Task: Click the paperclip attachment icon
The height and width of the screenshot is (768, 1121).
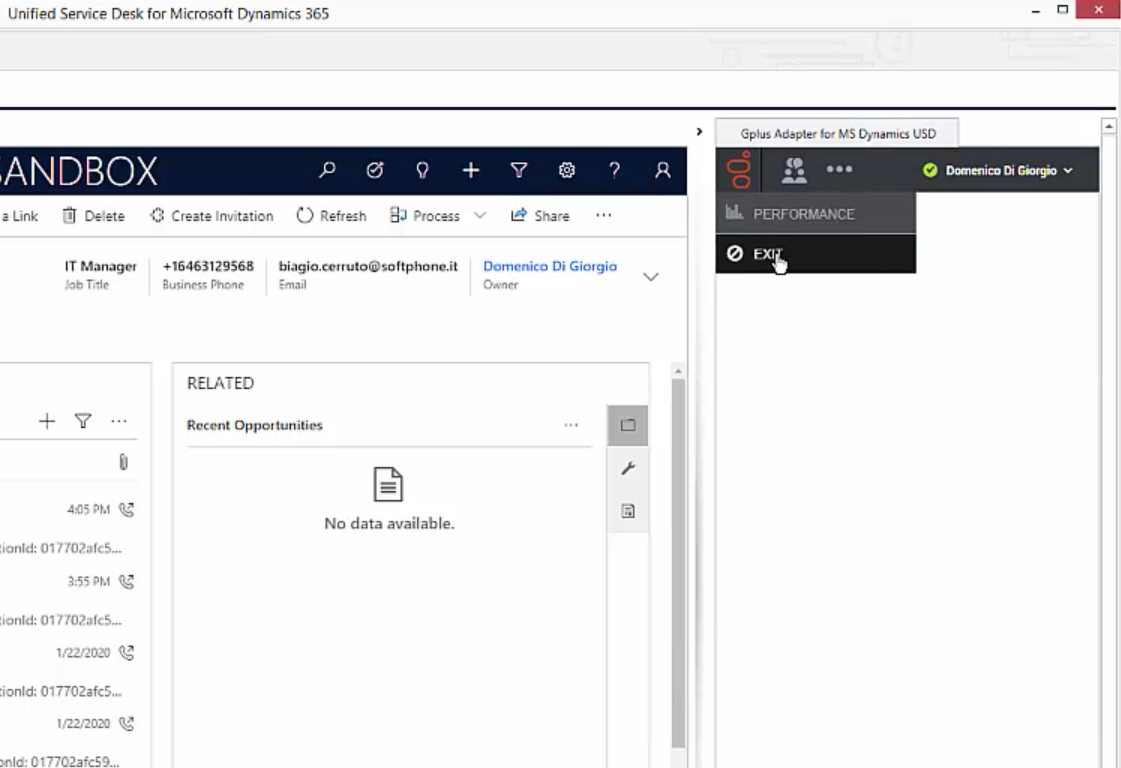Action: coord(124,462)
